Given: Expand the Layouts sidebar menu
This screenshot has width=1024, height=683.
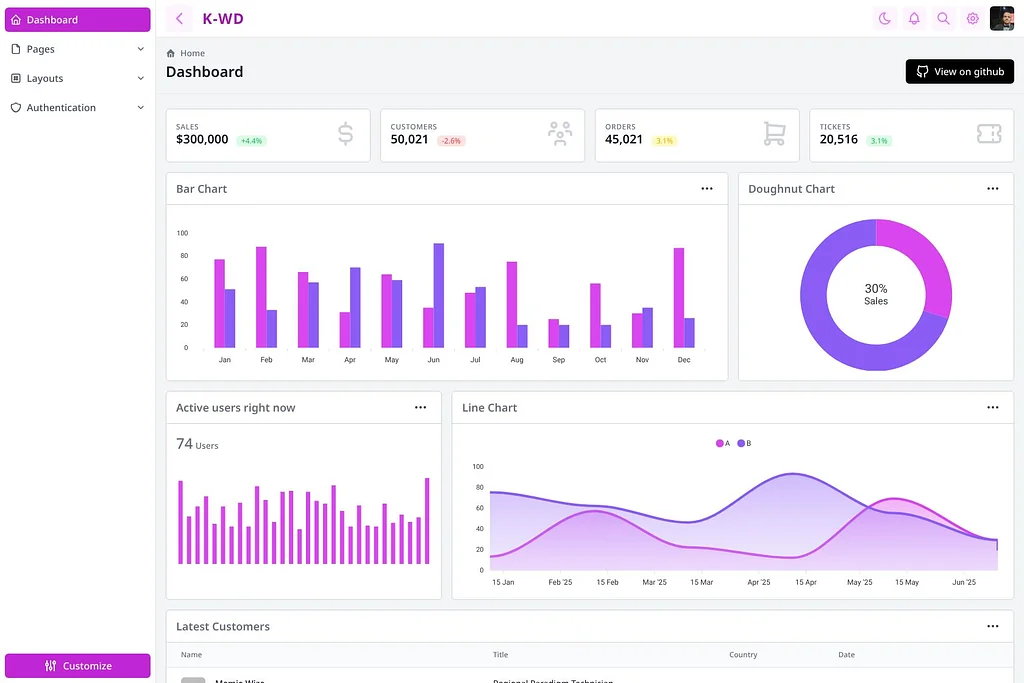Looking at the screenshot, I should 78,78.
